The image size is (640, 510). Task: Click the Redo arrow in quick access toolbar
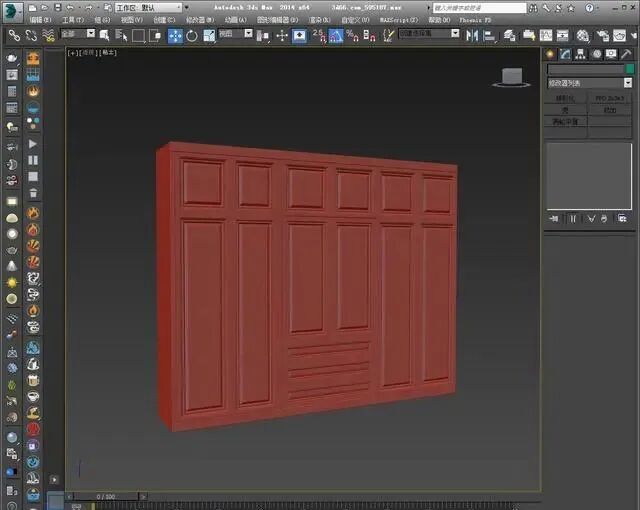click(89, 7)
